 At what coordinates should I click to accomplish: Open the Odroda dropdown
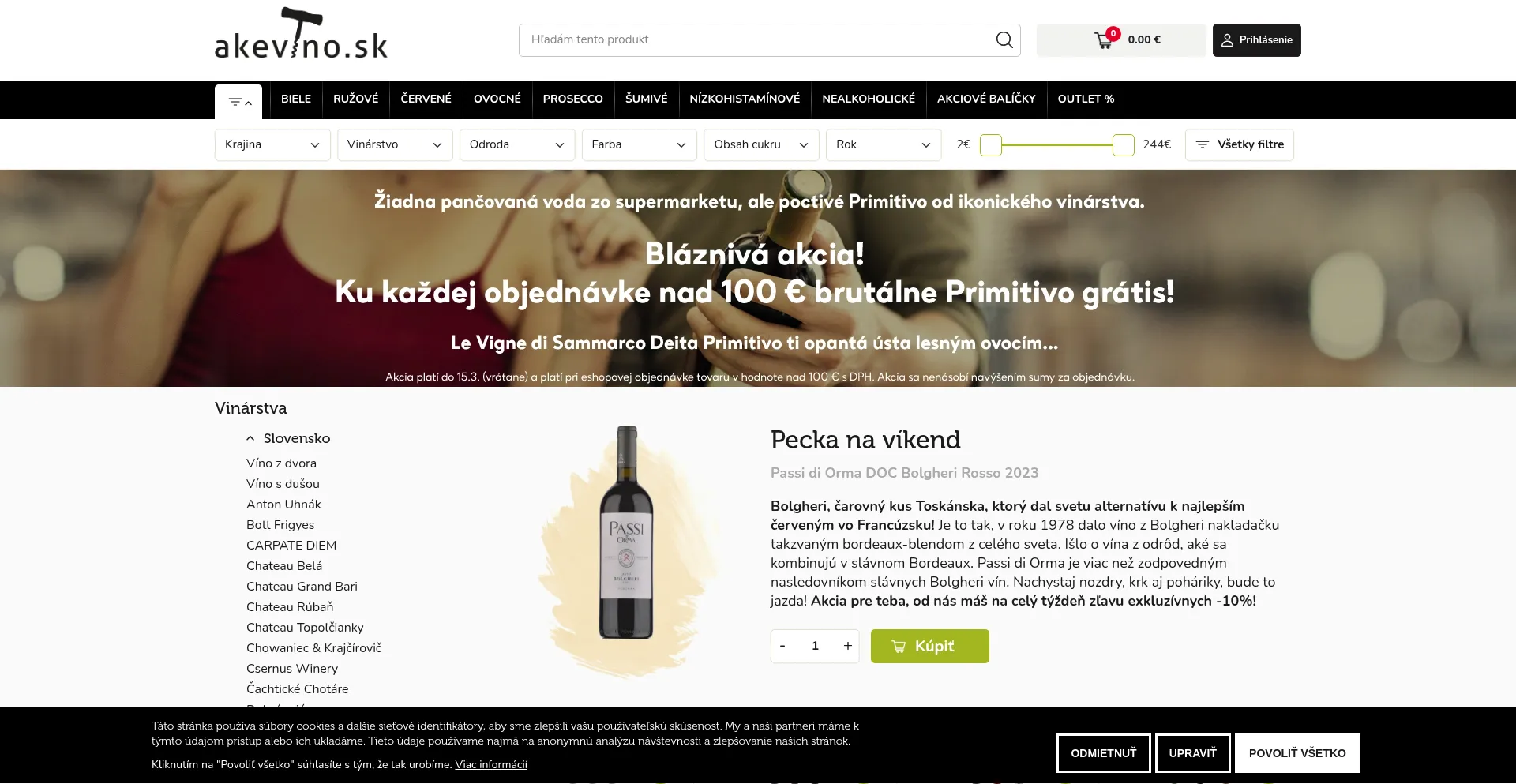point(517,144)
